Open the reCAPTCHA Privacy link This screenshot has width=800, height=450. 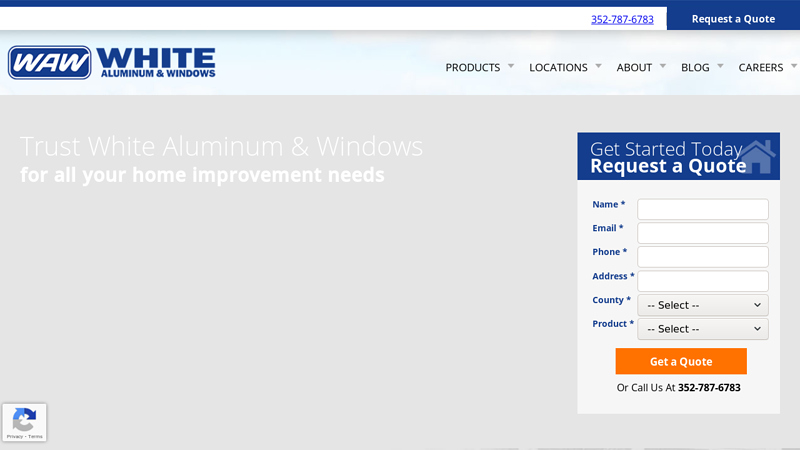(x=14, y=437)
